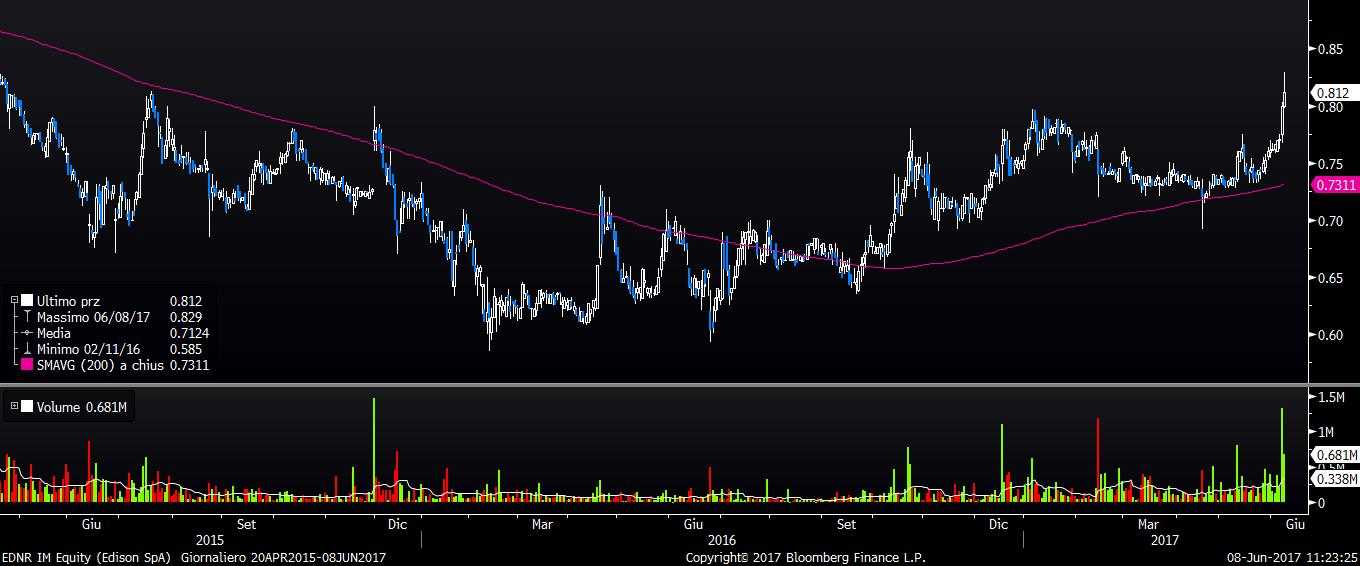Select the Ultimo prz legend label
The width and height of the screenshot is (1360, 566).
(x=68, y=300)
